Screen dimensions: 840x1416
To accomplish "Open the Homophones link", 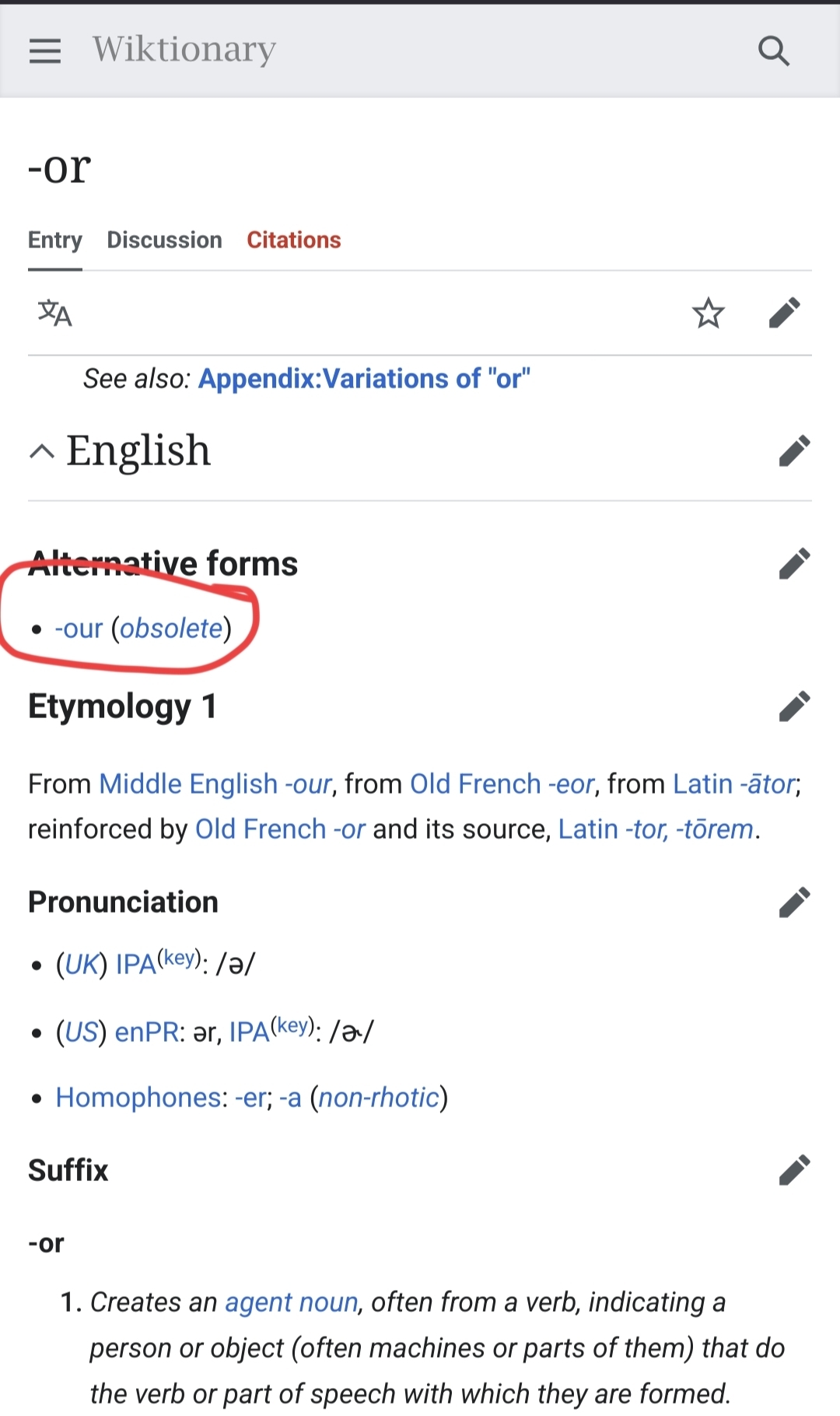I will click(138, 1097).
